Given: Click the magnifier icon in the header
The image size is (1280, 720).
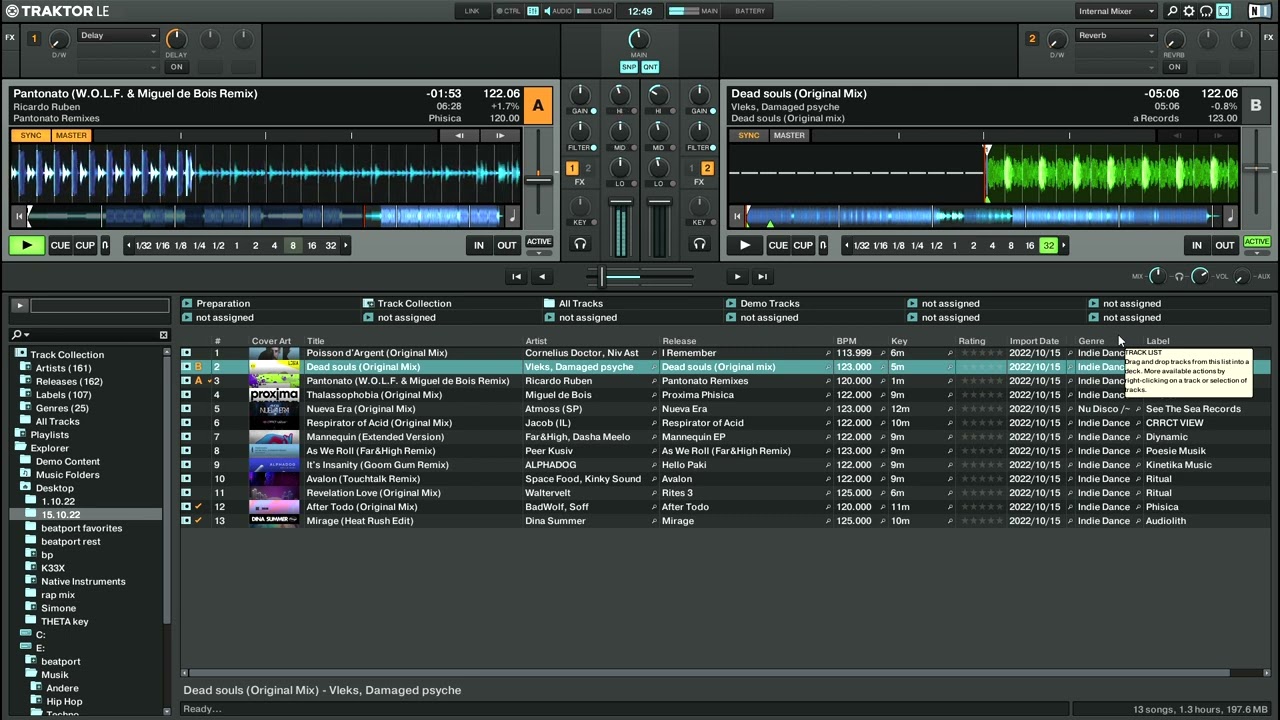Looking at the screenshot, I should click(1173, 11).
